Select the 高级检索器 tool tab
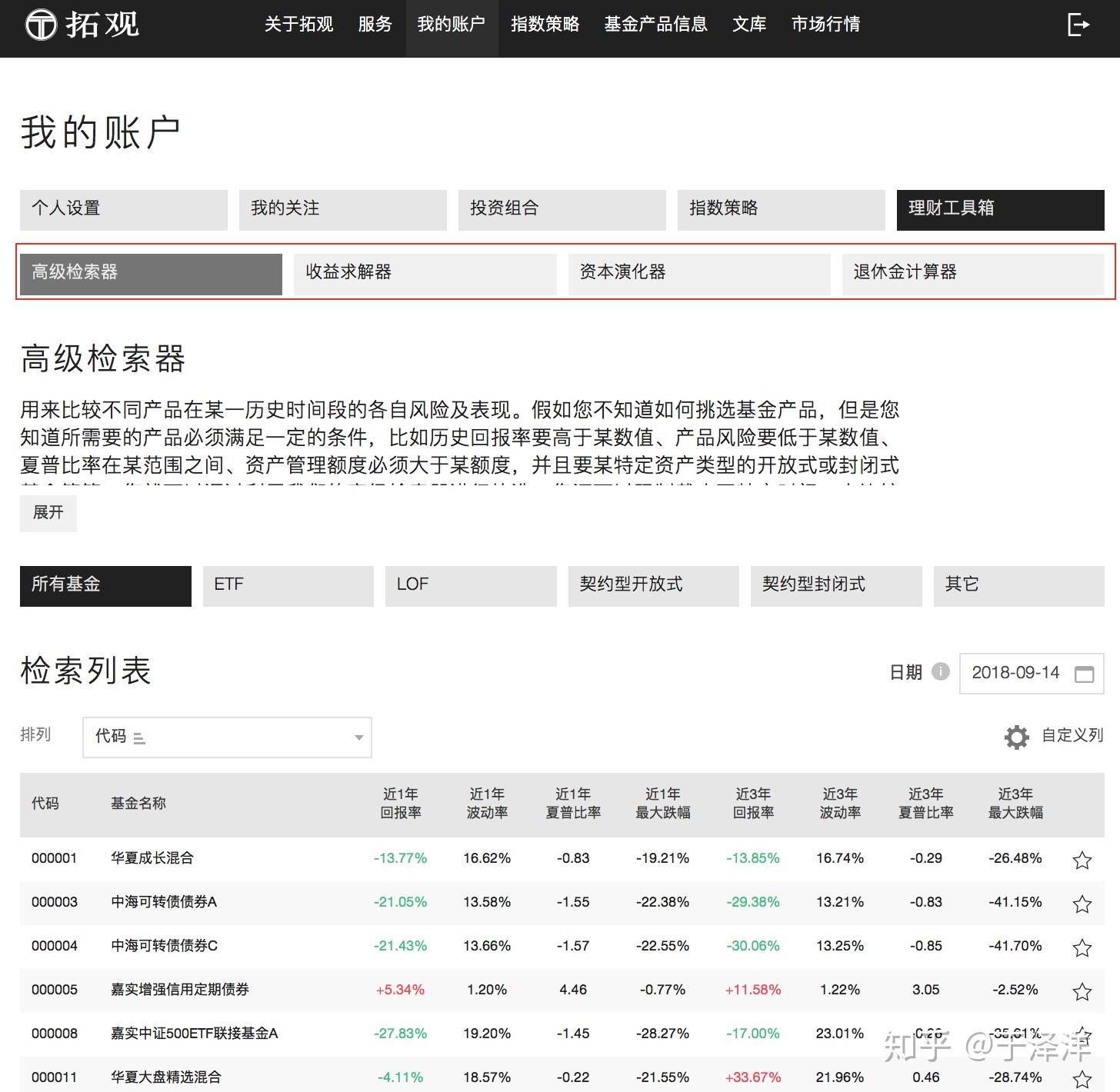Image resolution: width=1120 pixels, height=1092 pixels. pos(151,274)
